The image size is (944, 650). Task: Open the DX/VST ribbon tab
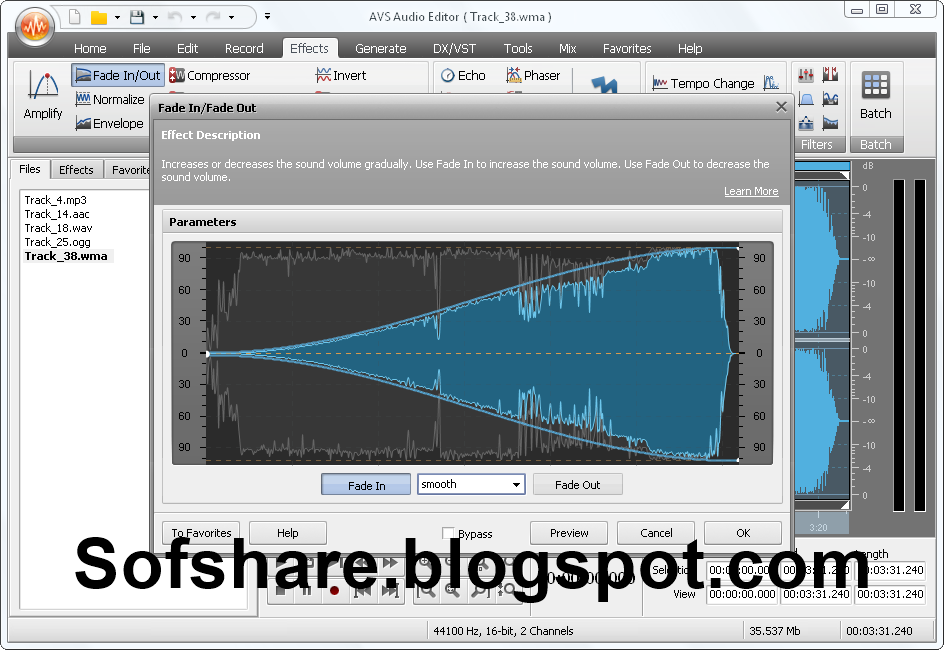pyautogui.click(x=454, y=48)
